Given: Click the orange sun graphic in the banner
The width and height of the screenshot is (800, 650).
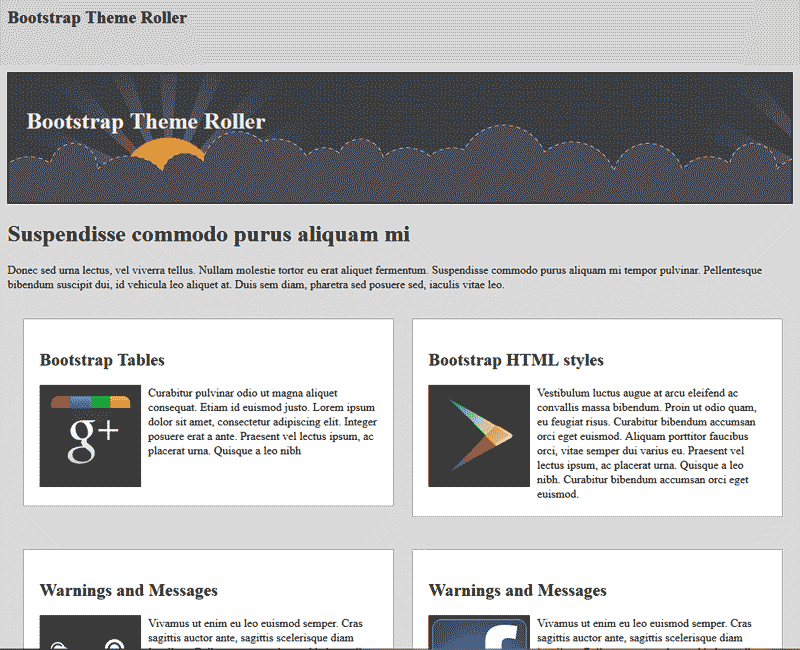Looking at the screenshot, I should pos(167,154).
